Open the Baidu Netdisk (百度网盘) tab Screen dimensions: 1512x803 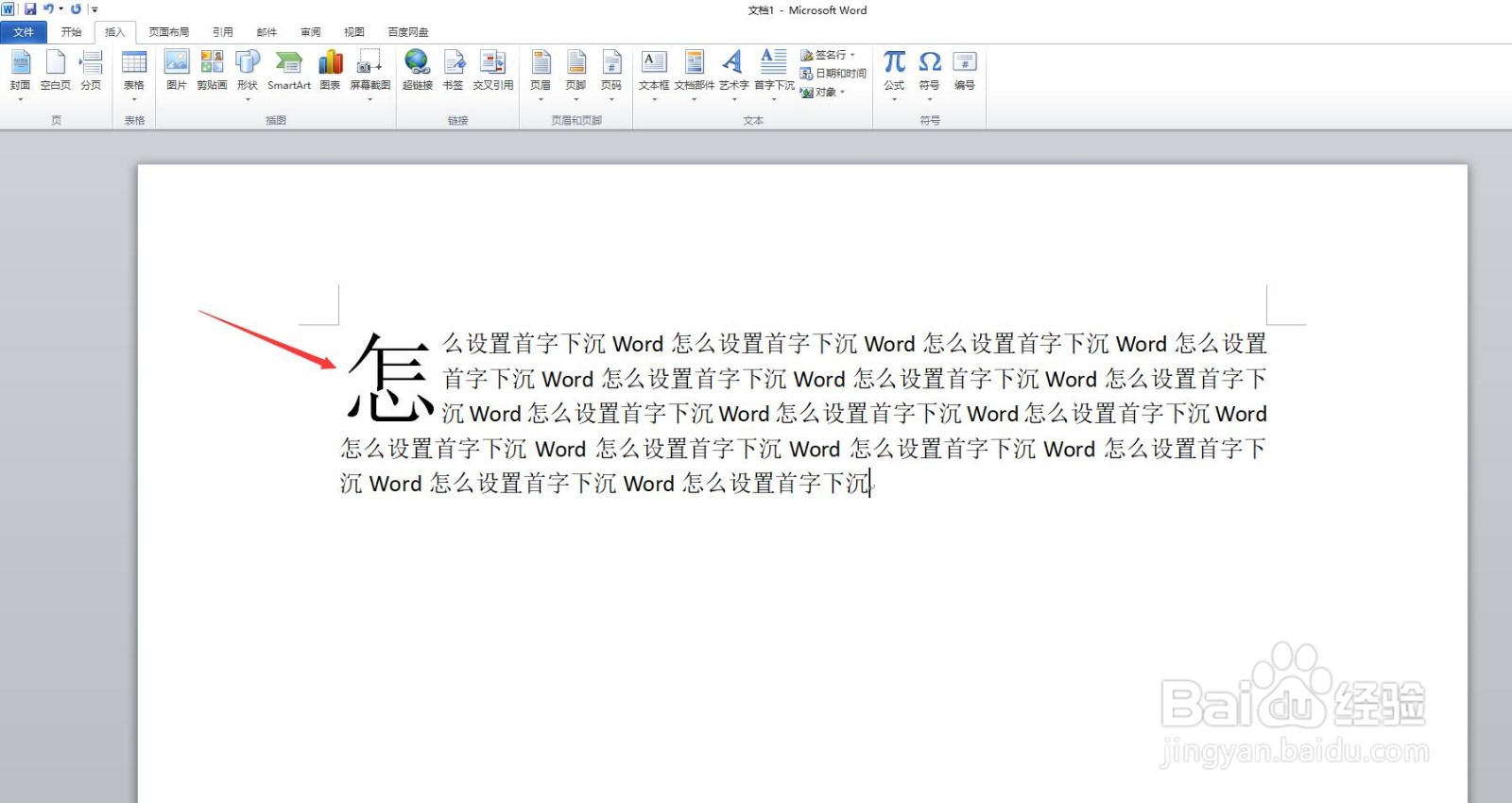point(408,32)
